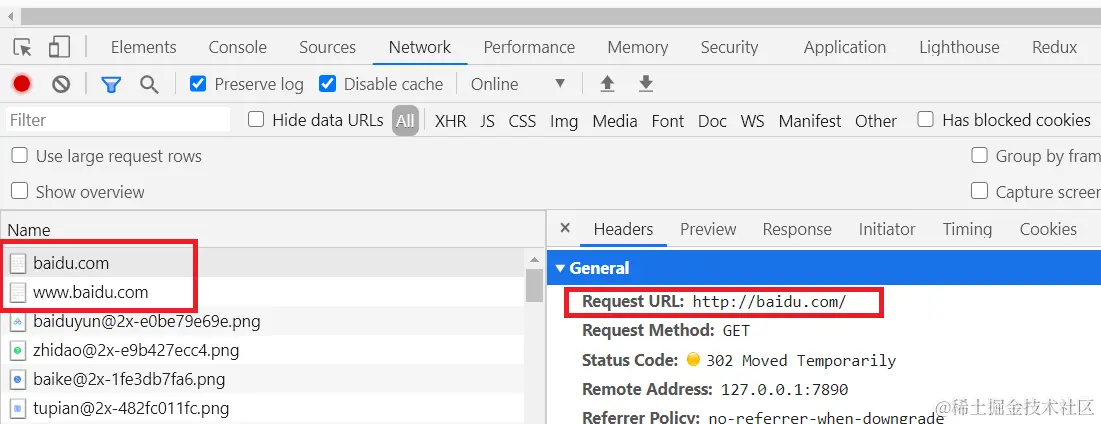Uncheck Disable cache checkbox
The width and height of the screenshot is (1101, 424).
tap(327, 84)
